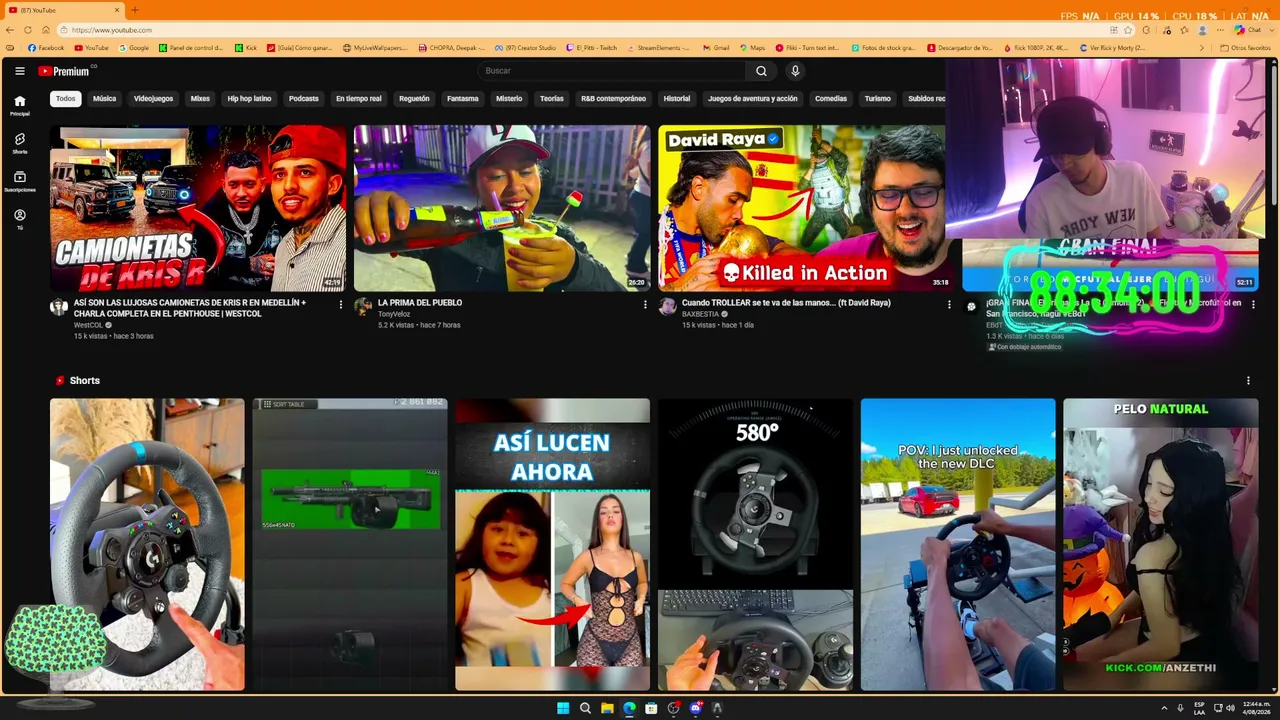1280x720 pixels.
Task: Click browser back arrow
Action: click(x=11, y=30)
